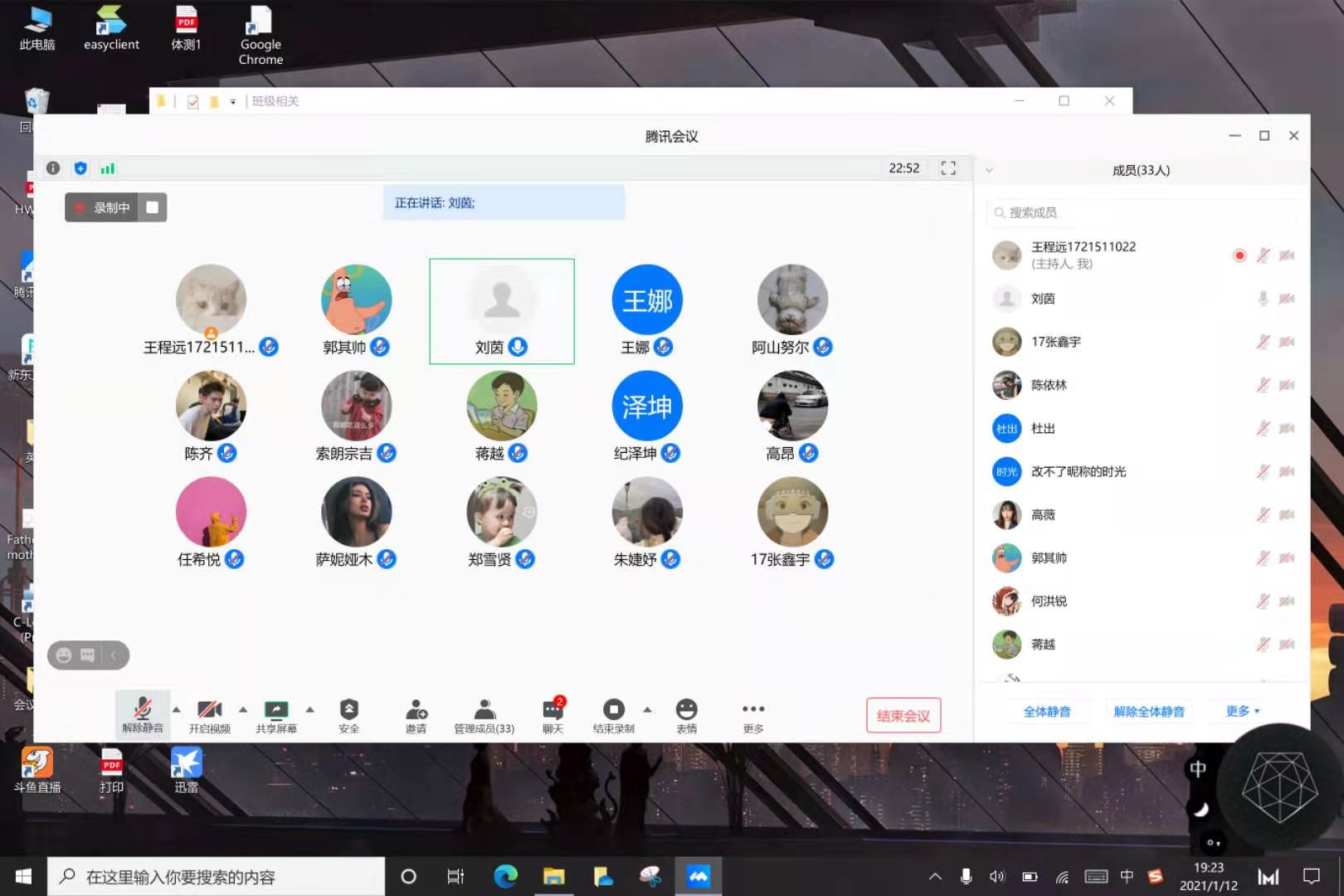Open the Windows Start menu
This screenshot has width=1344, height=896.
23,877
